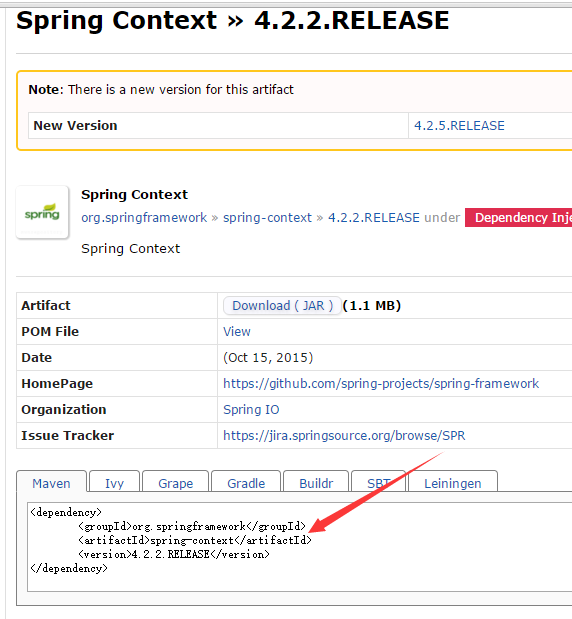The width and height of the screenshot is (572, 619).
Task: Click inside the Maven dependency snippet box
Action: [300, 547]
